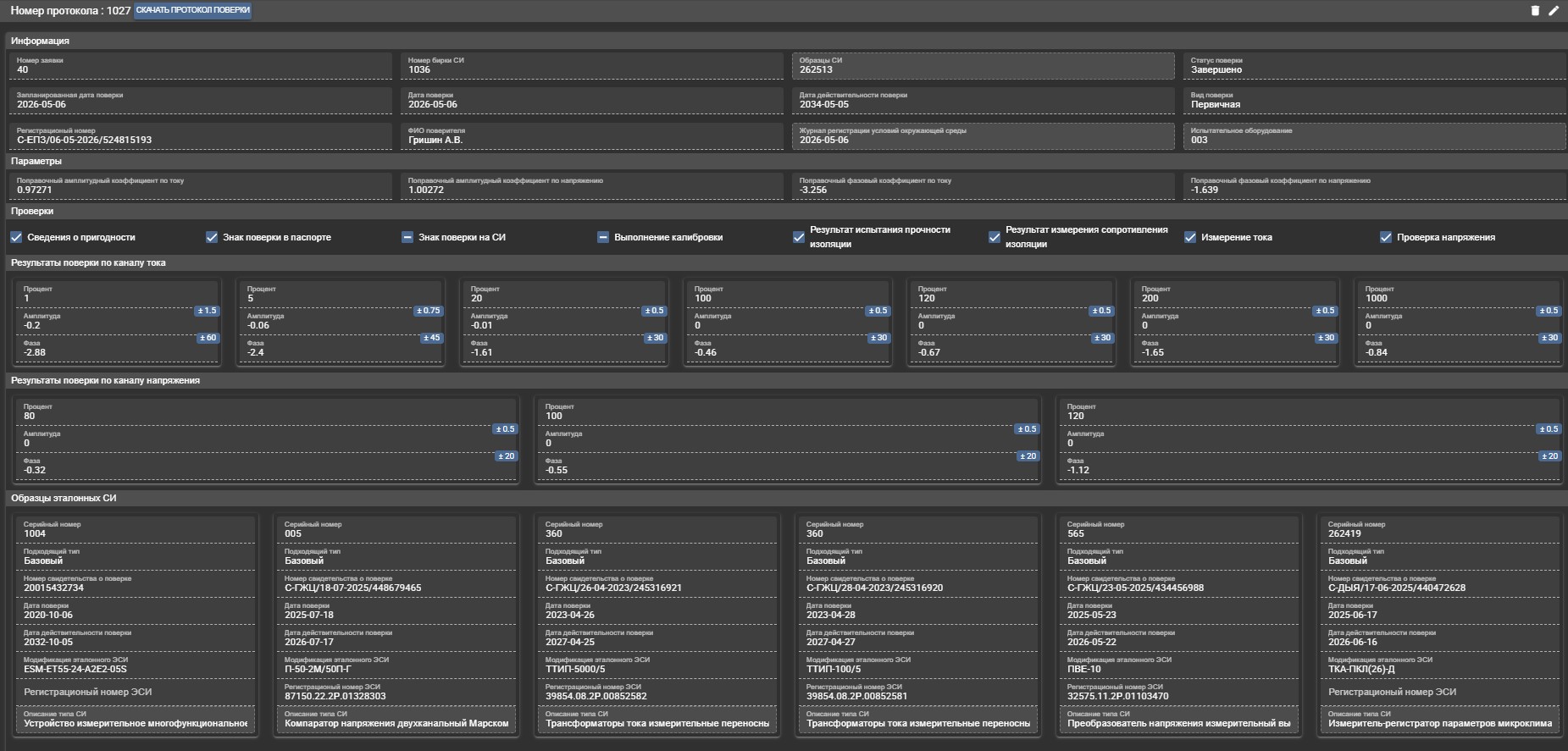Click the Регистрационный номер С-ЕПЗ/06-05-2026/524815193

[201, 136]
